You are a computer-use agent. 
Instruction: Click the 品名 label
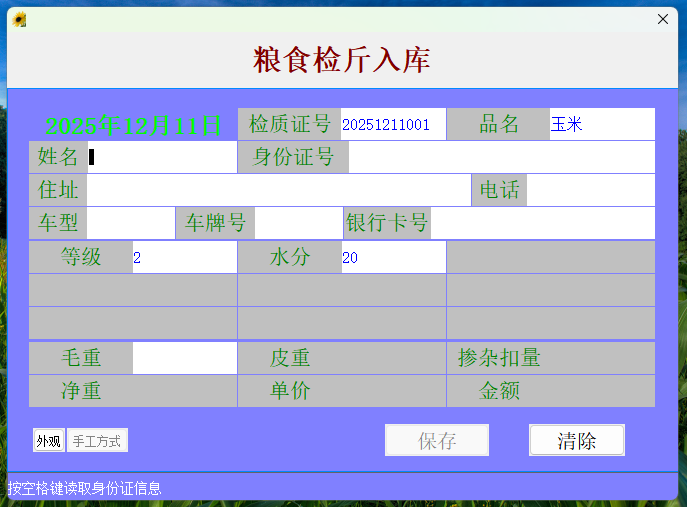[x=499, y=124]
